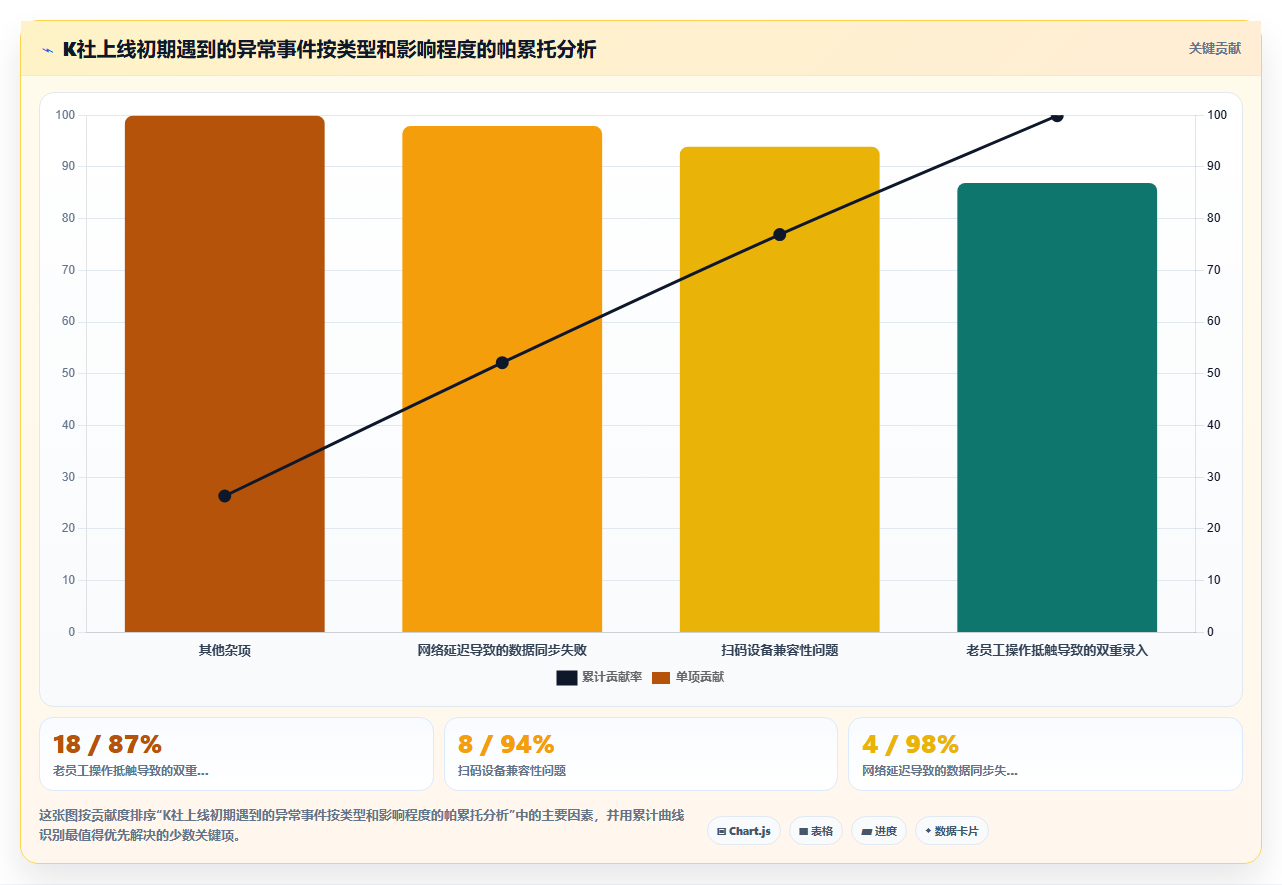Click x-axis label 扫码设备兼容性问题
This screenshot has height=885, width=1282.
tap(780, 650)
